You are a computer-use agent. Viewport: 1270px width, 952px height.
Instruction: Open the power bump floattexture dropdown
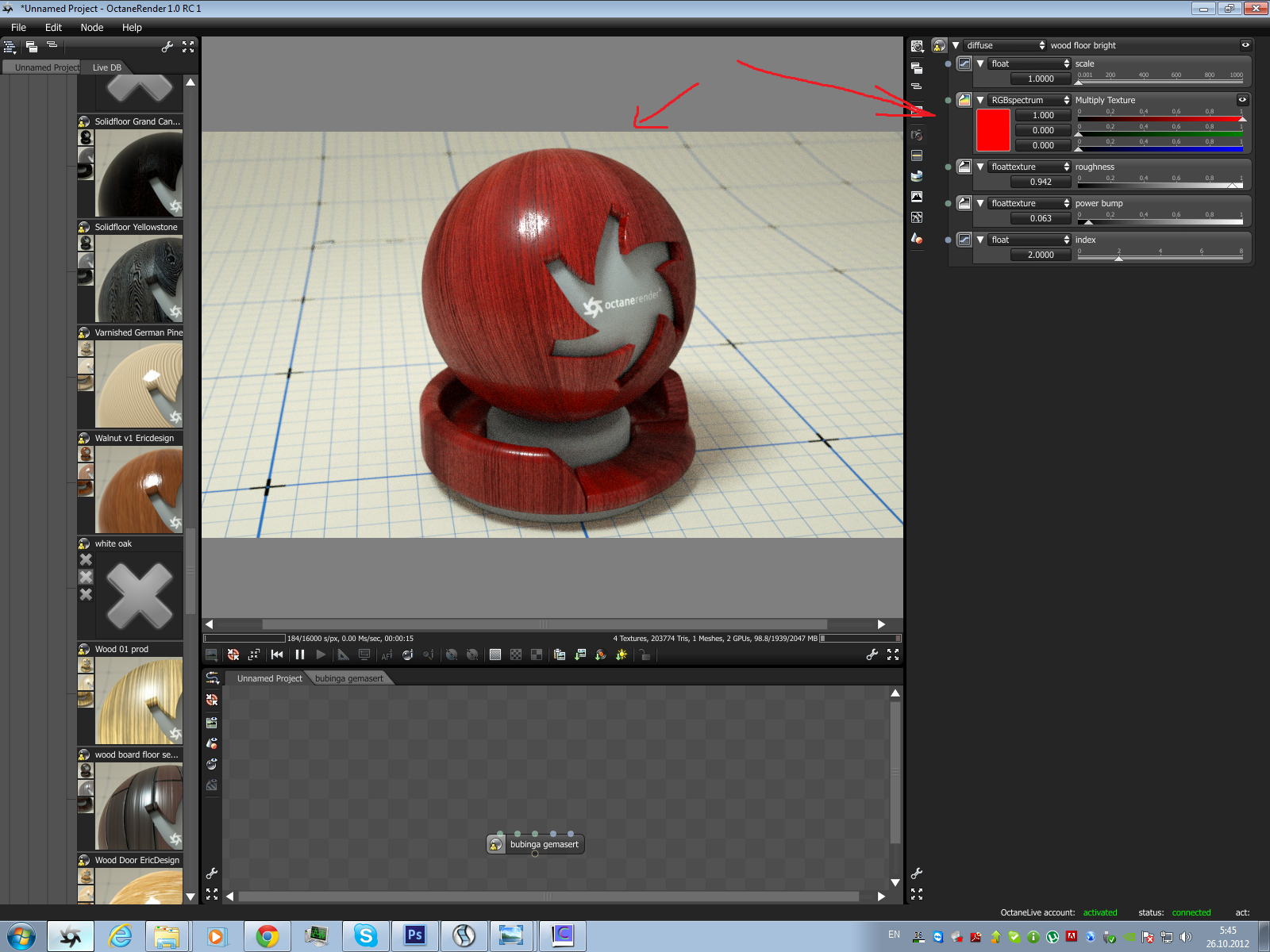click(1029, 203)
